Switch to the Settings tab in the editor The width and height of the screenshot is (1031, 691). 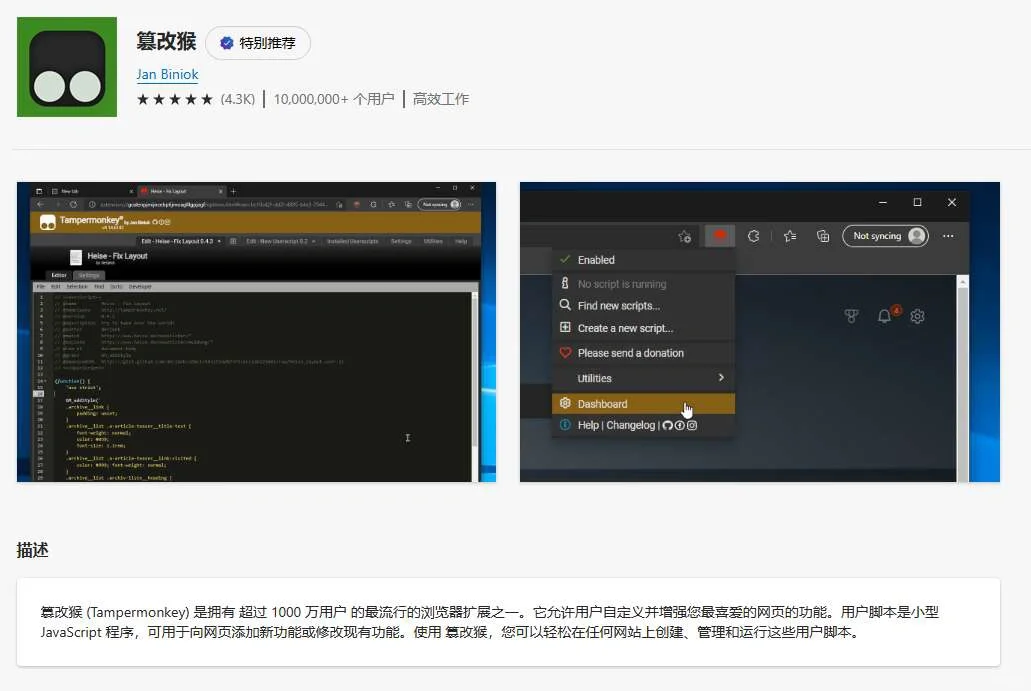[87, 274]
